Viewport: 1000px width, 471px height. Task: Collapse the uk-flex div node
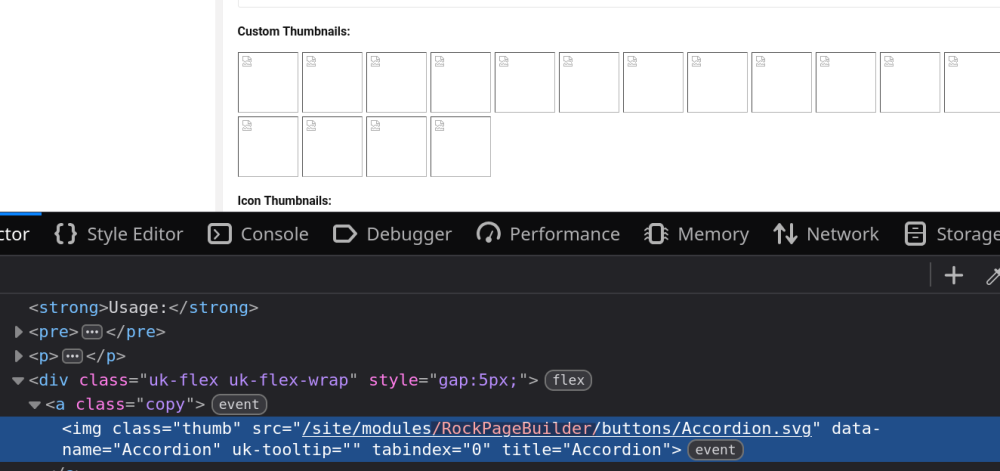[18, 380]
